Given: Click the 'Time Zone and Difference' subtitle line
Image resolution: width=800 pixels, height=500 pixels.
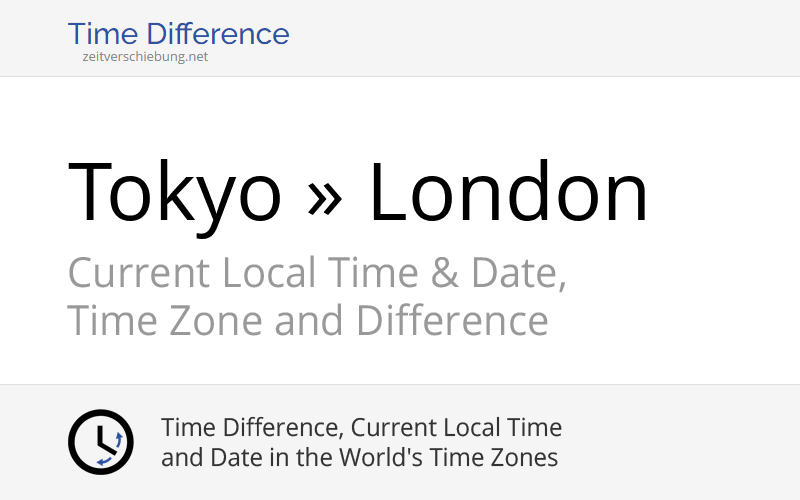Looking at the screenshot, I should click(307, 321).
